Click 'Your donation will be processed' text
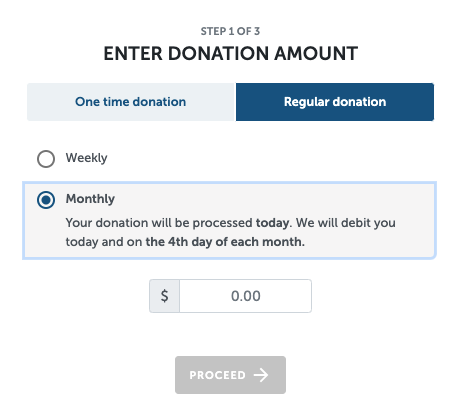Screen dimensions: 470x412 159,223
